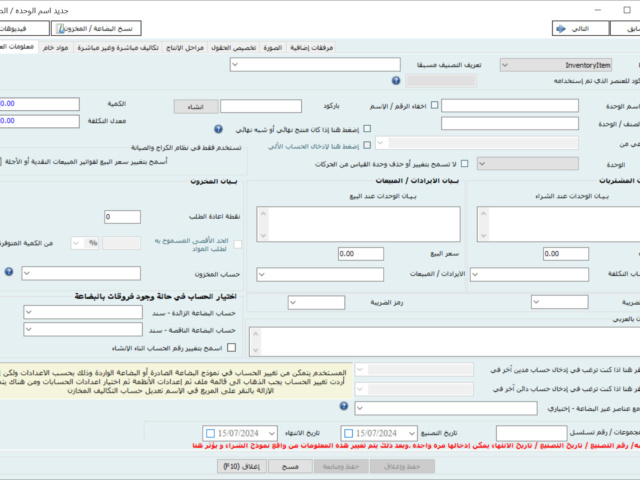Toggle اخفاء الرقم / الاسم checkbox
Image resolution: width=640 pixels, height=480 pixels.
click(435, 105)
